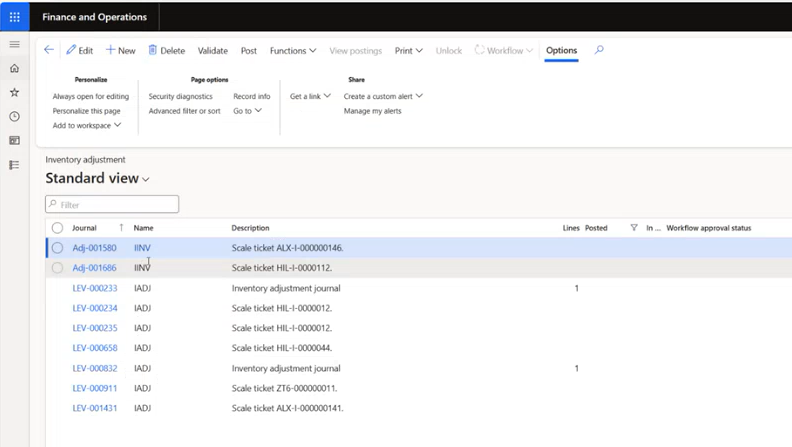This screenshot has width=792, height=447.
Task: Open Recent clock icon in sidebar
Action: pos(14,117)
